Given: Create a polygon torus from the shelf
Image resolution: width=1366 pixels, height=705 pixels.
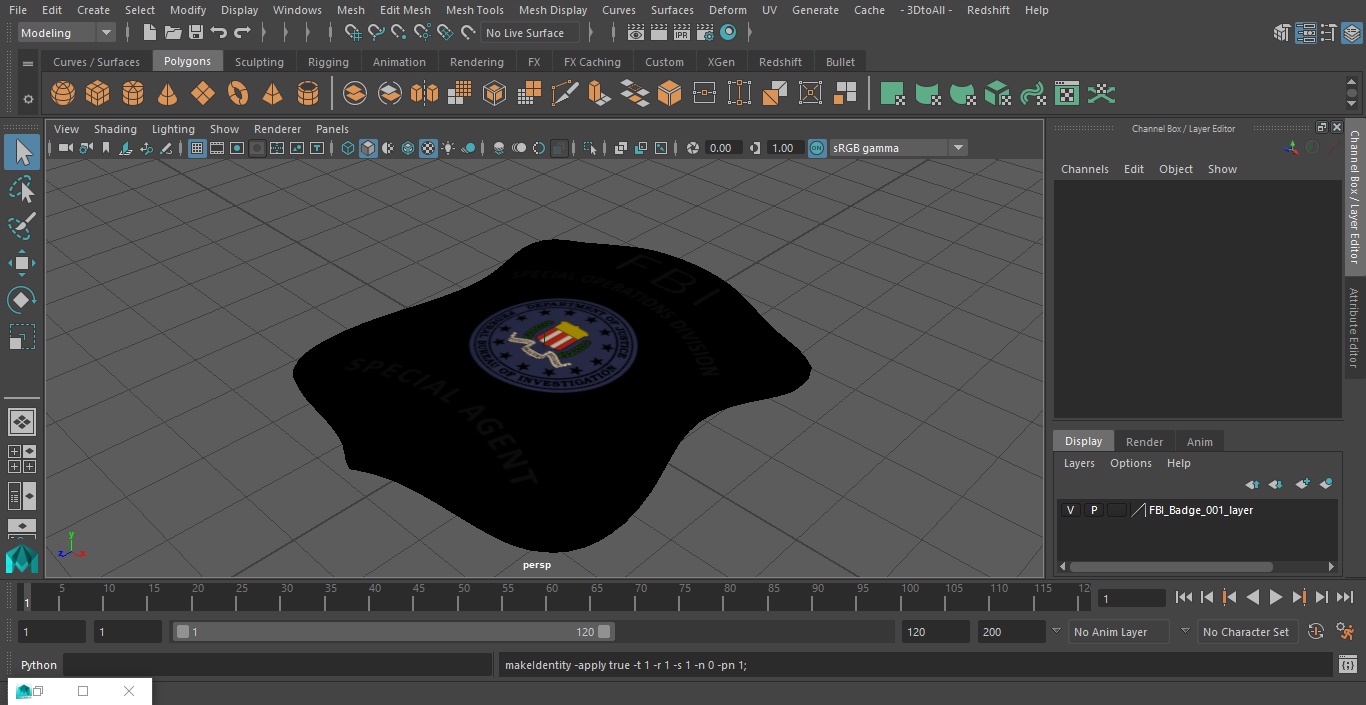Looking at the screenshot, I should pyautogui.click(x=238, y=94).
